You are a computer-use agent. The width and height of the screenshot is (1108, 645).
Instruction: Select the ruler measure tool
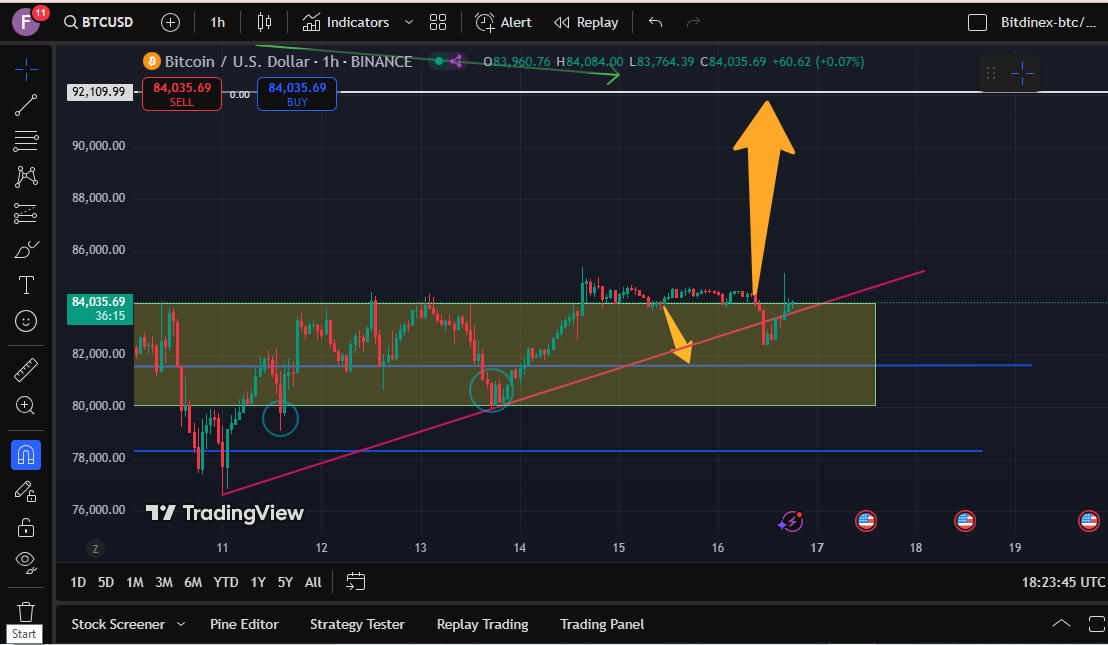(x=26, y=369)
